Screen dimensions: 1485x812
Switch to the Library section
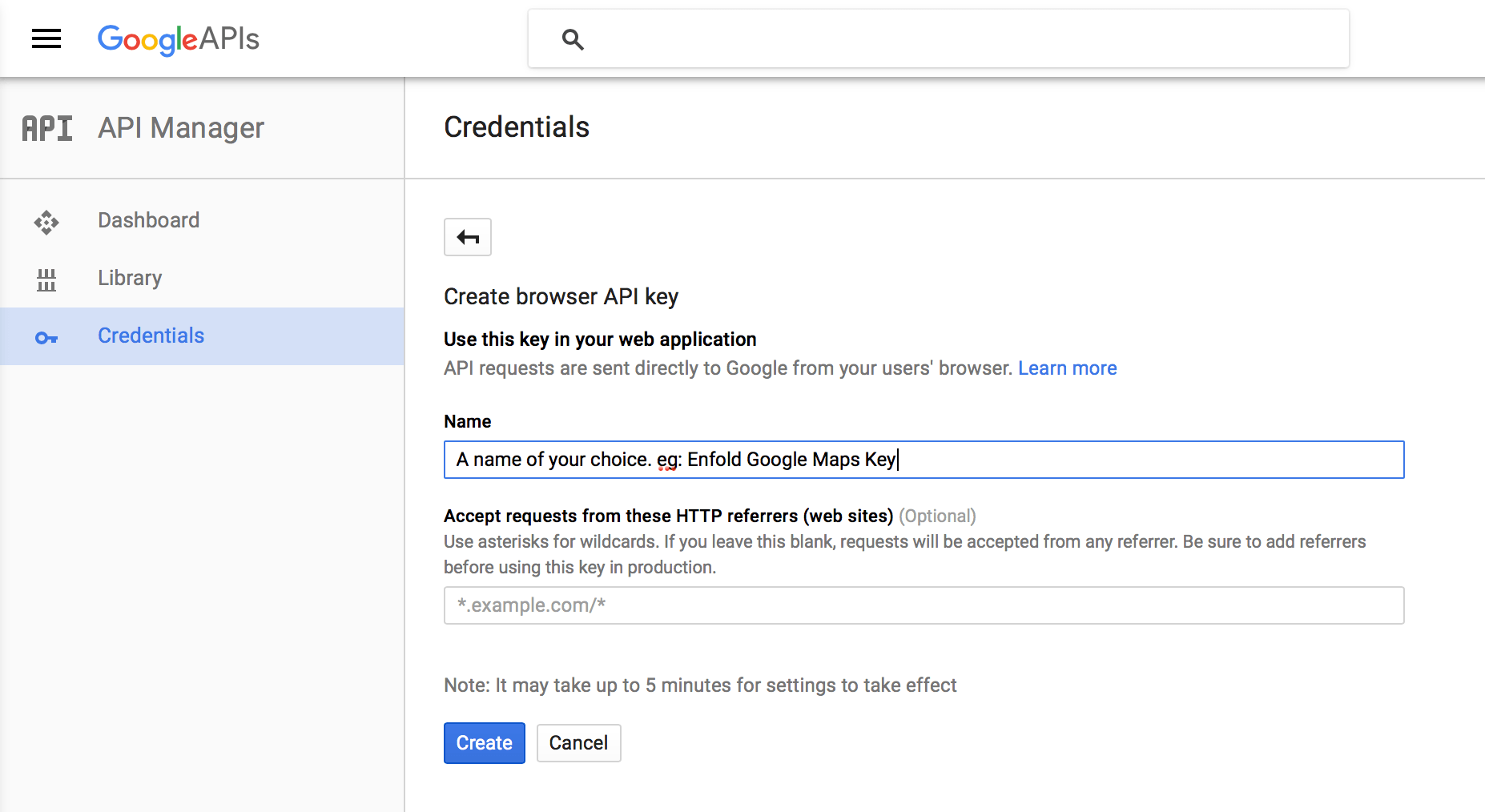click(x=129, y=278)
